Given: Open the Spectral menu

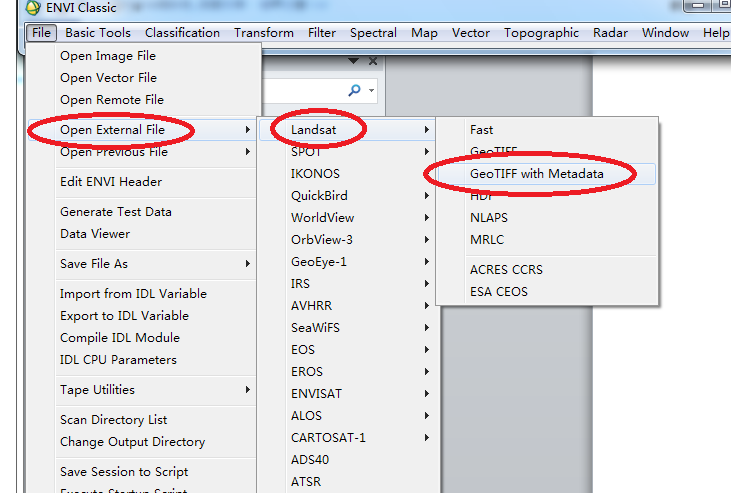Looking at the screenshot, I should [373, 33].
